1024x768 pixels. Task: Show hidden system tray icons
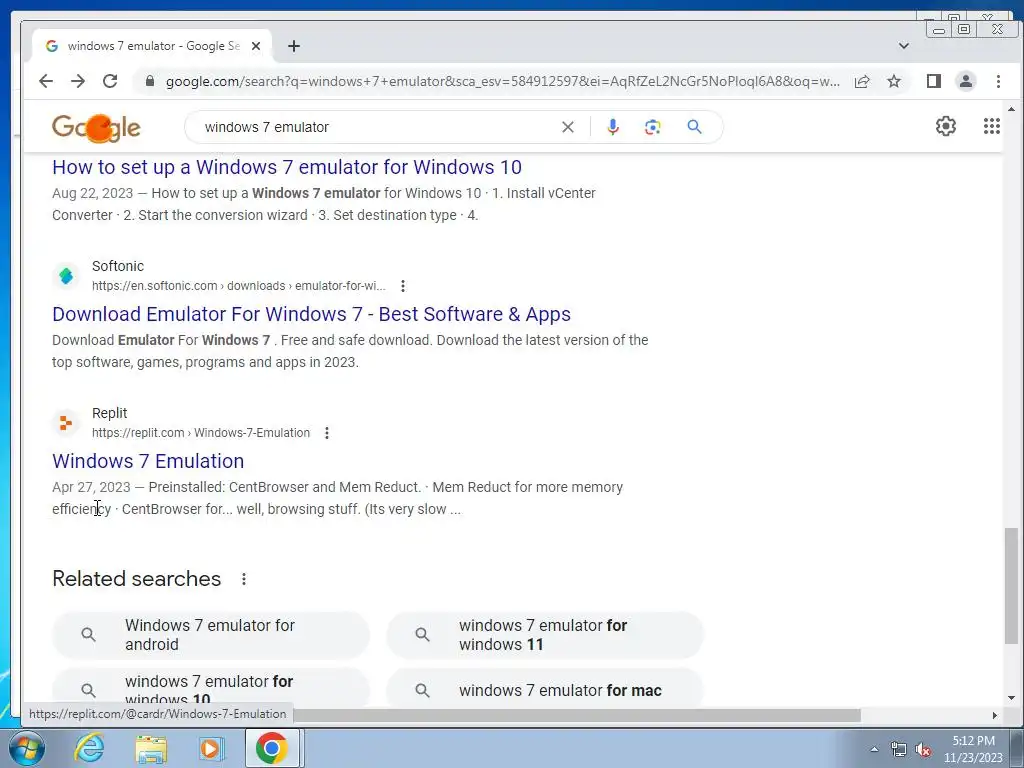[874, 749]
